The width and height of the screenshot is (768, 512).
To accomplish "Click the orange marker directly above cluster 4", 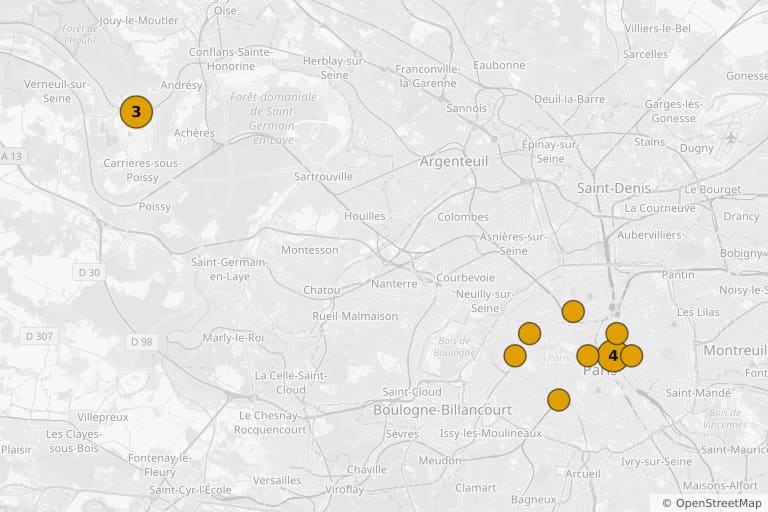I will pyautogui.click(x=617, y=334).
